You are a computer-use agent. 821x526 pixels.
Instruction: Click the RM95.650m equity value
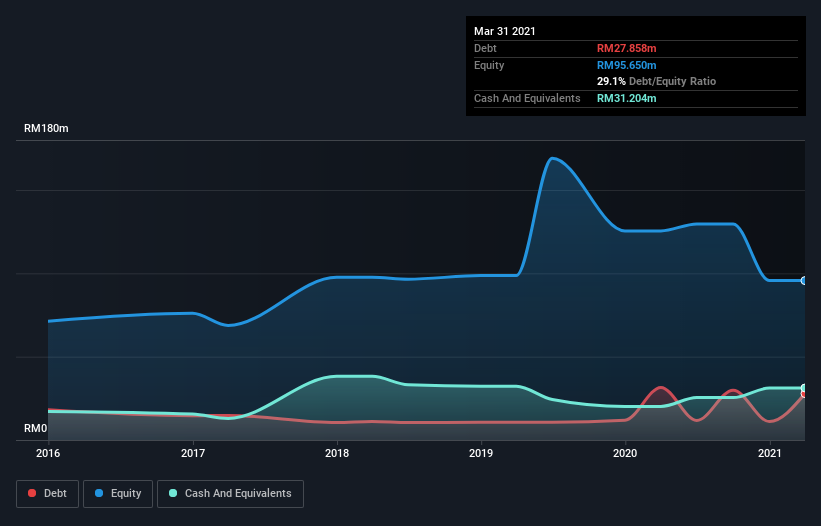pos(626,65)
